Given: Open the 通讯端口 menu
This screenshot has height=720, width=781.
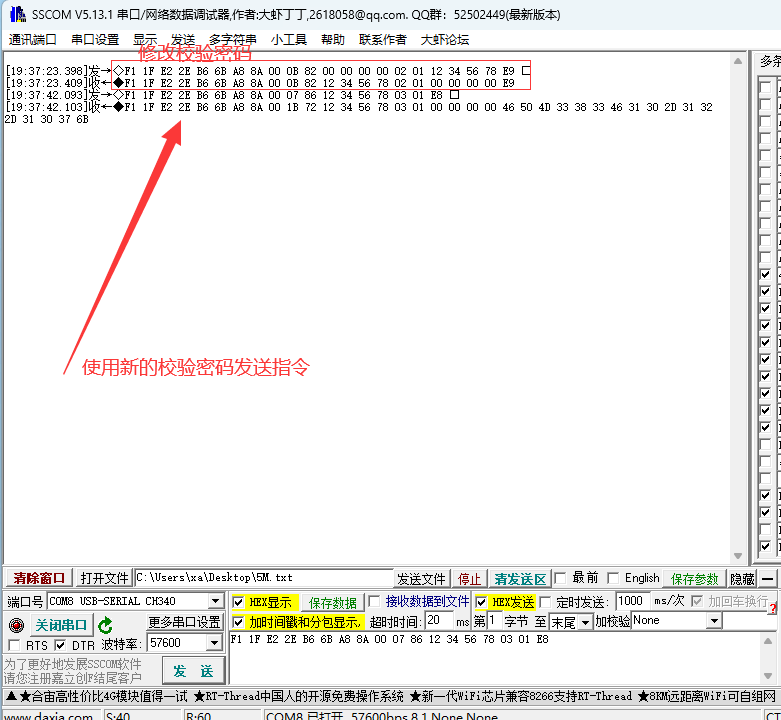Looking at the screenshot, I should tap(32, 39).
